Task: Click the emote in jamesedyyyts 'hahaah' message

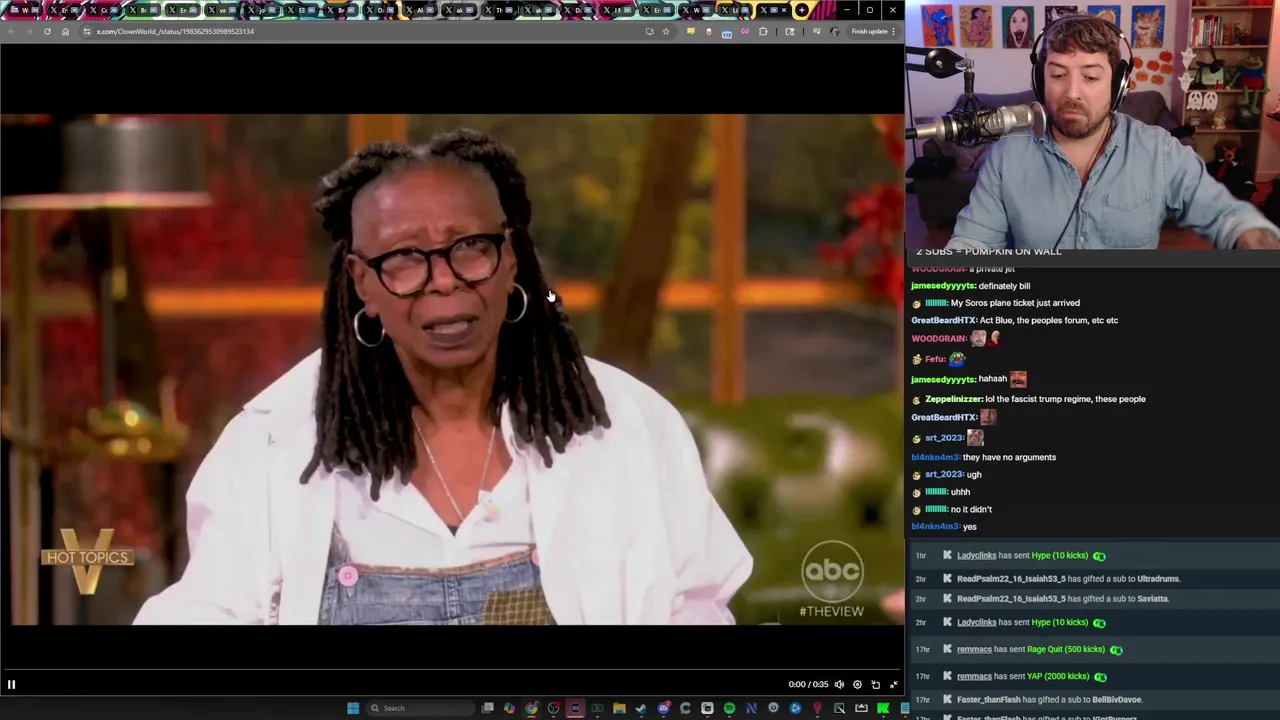Action: pos(1018,379)
